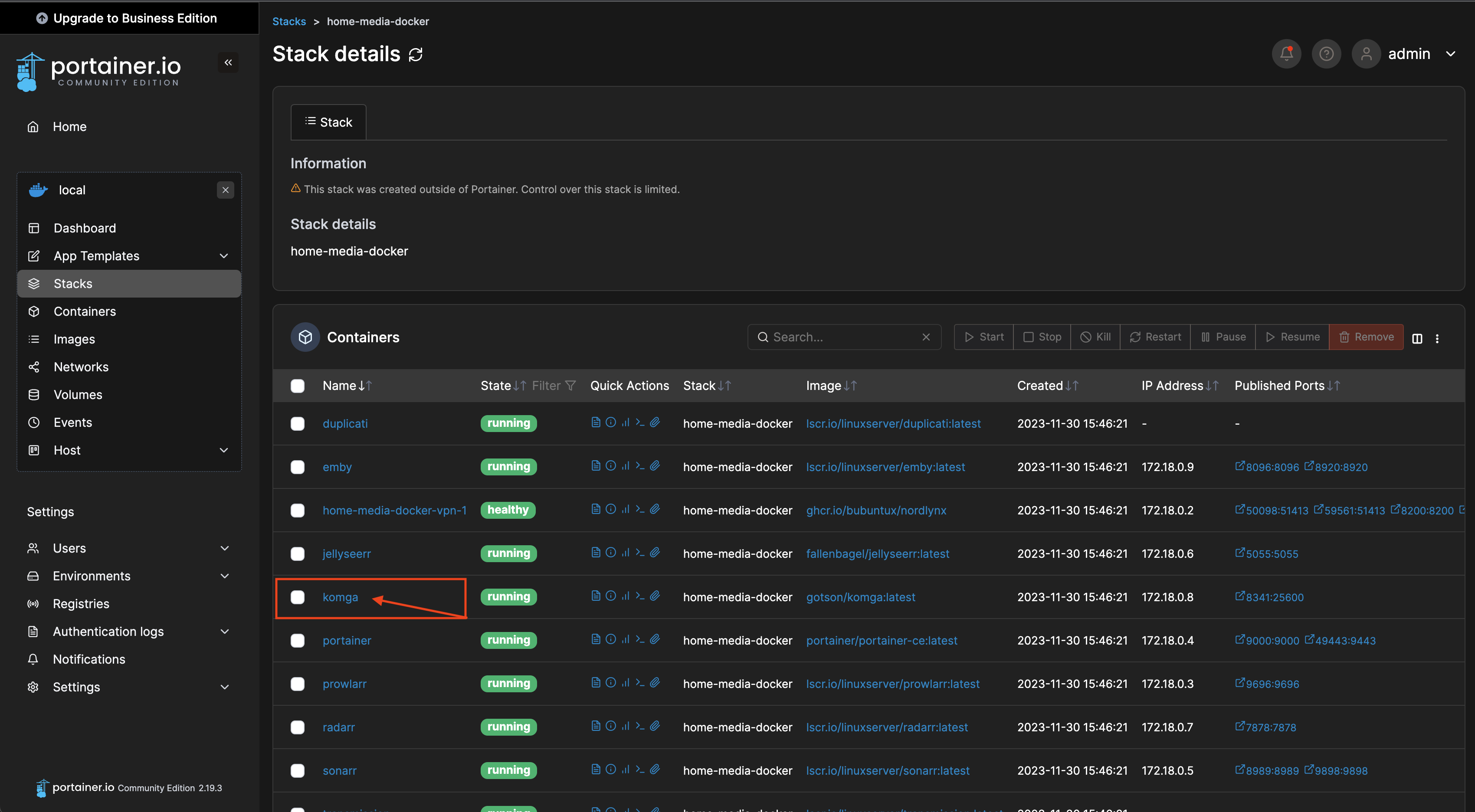Open Containers in sidebar
The width and height of the screenshot is (1475, 812).
pyautogui.click(x=129, y=311)
